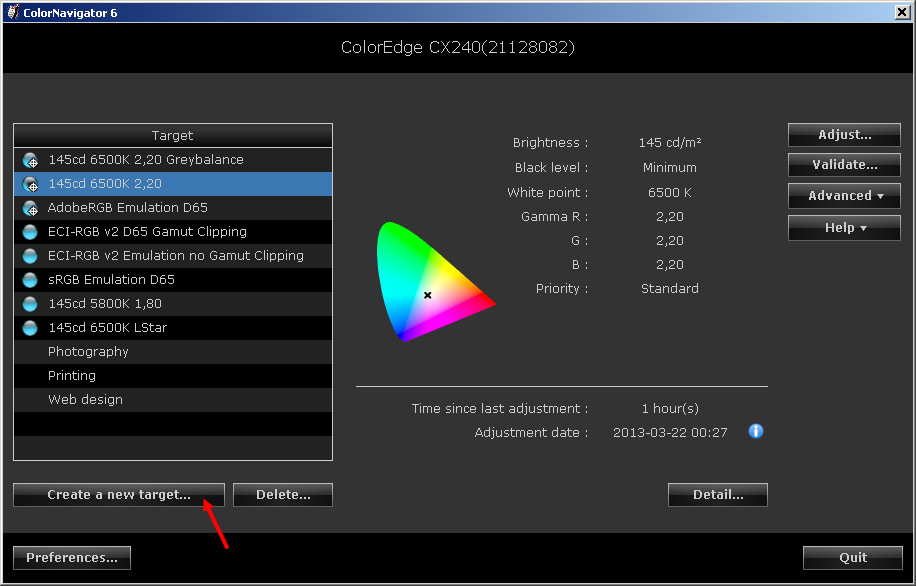Click the Target list column header
The image size is (916, 586).
pos(173,136)
